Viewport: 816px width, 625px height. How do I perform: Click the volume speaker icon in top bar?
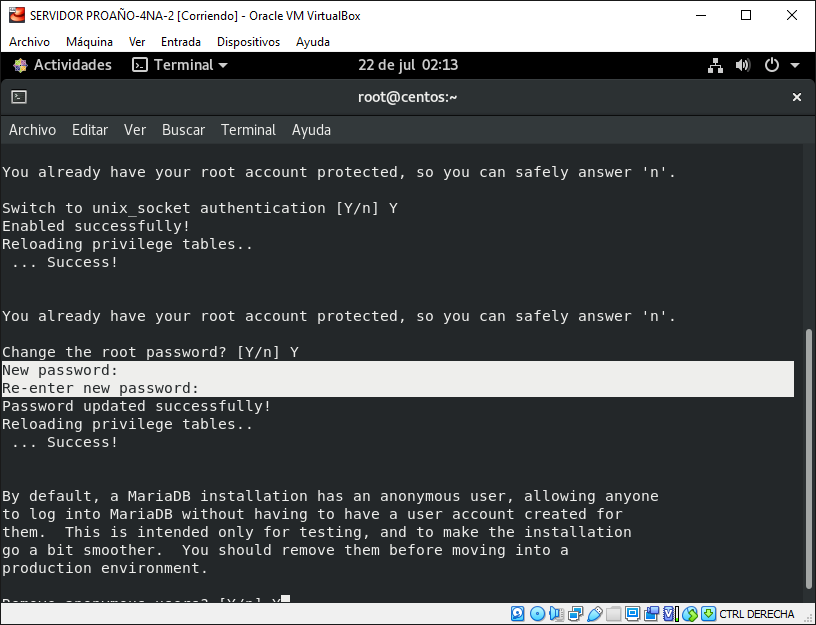pos(743,66)
